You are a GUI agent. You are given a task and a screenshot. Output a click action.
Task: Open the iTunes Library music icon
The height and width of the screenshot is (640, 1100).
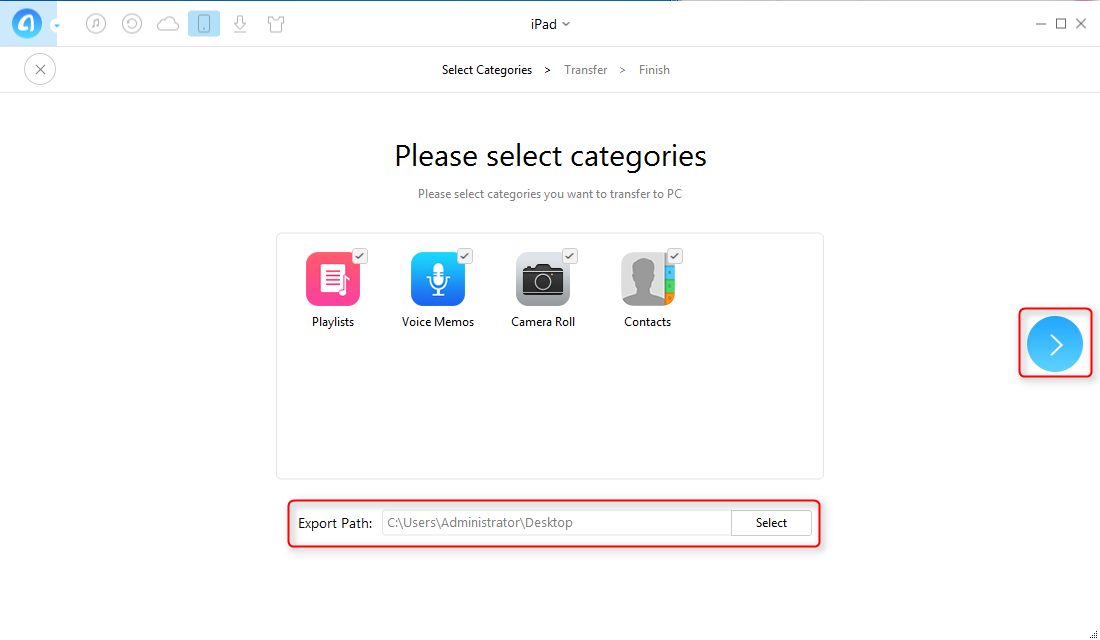pyautogui.click(x=96, y=24)
